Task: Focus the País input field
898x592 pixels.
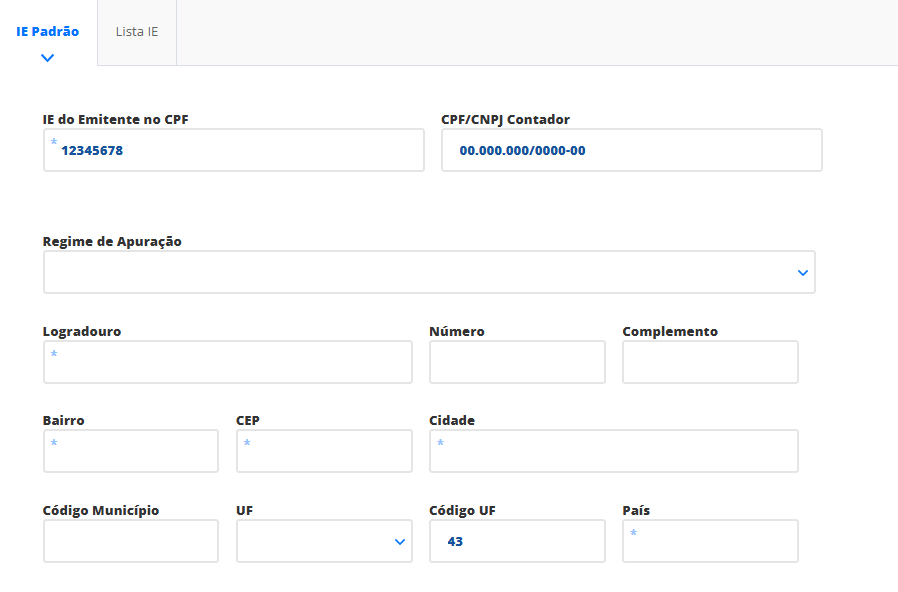Action: tap(710, 541)
